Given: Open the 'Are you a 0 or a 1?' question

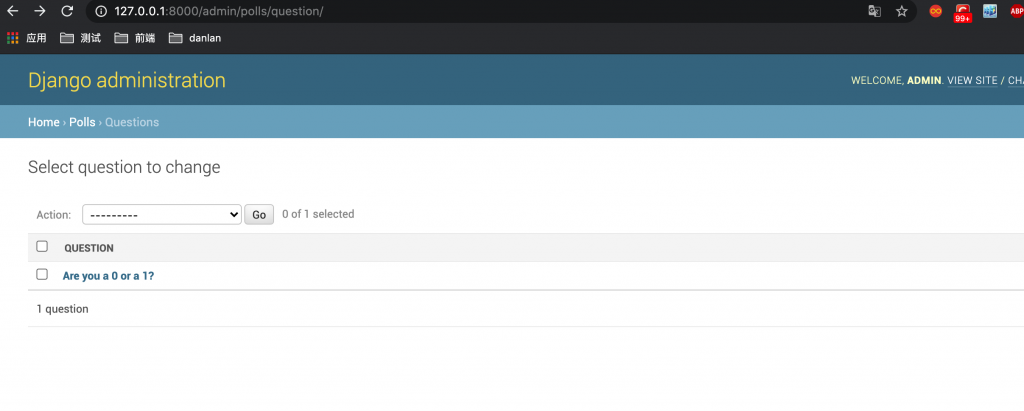Looking at the screenshot, I should (108, 275).
